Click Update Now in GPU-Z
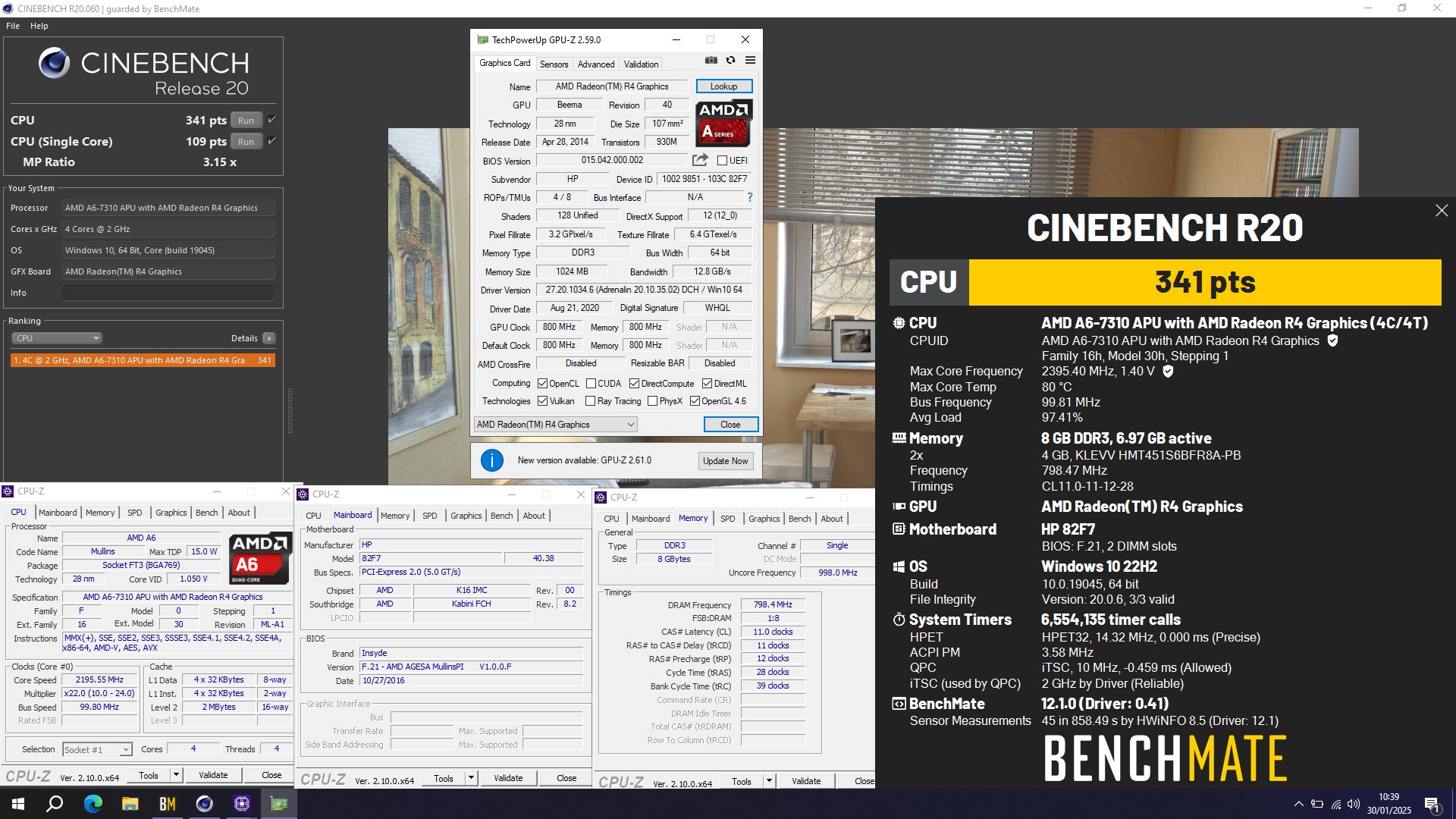 pyautogui.click(x=725, y=460)
